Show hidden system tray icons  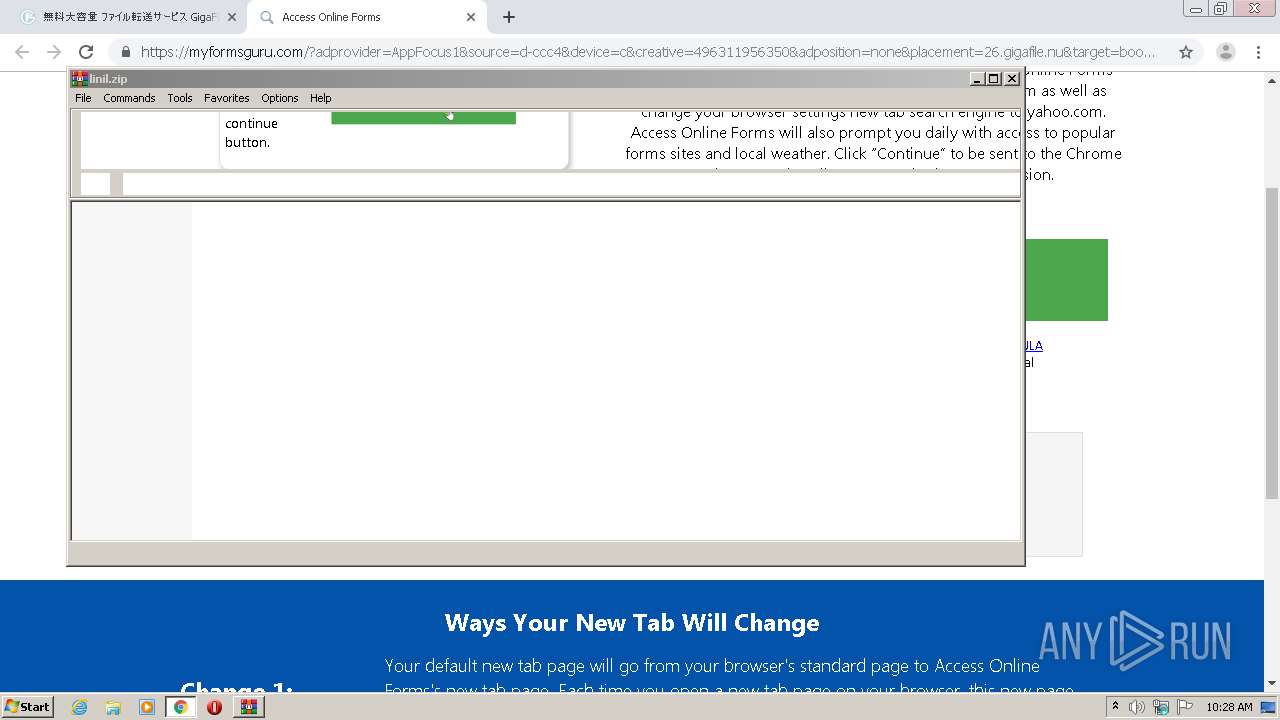pos(1116,707)
